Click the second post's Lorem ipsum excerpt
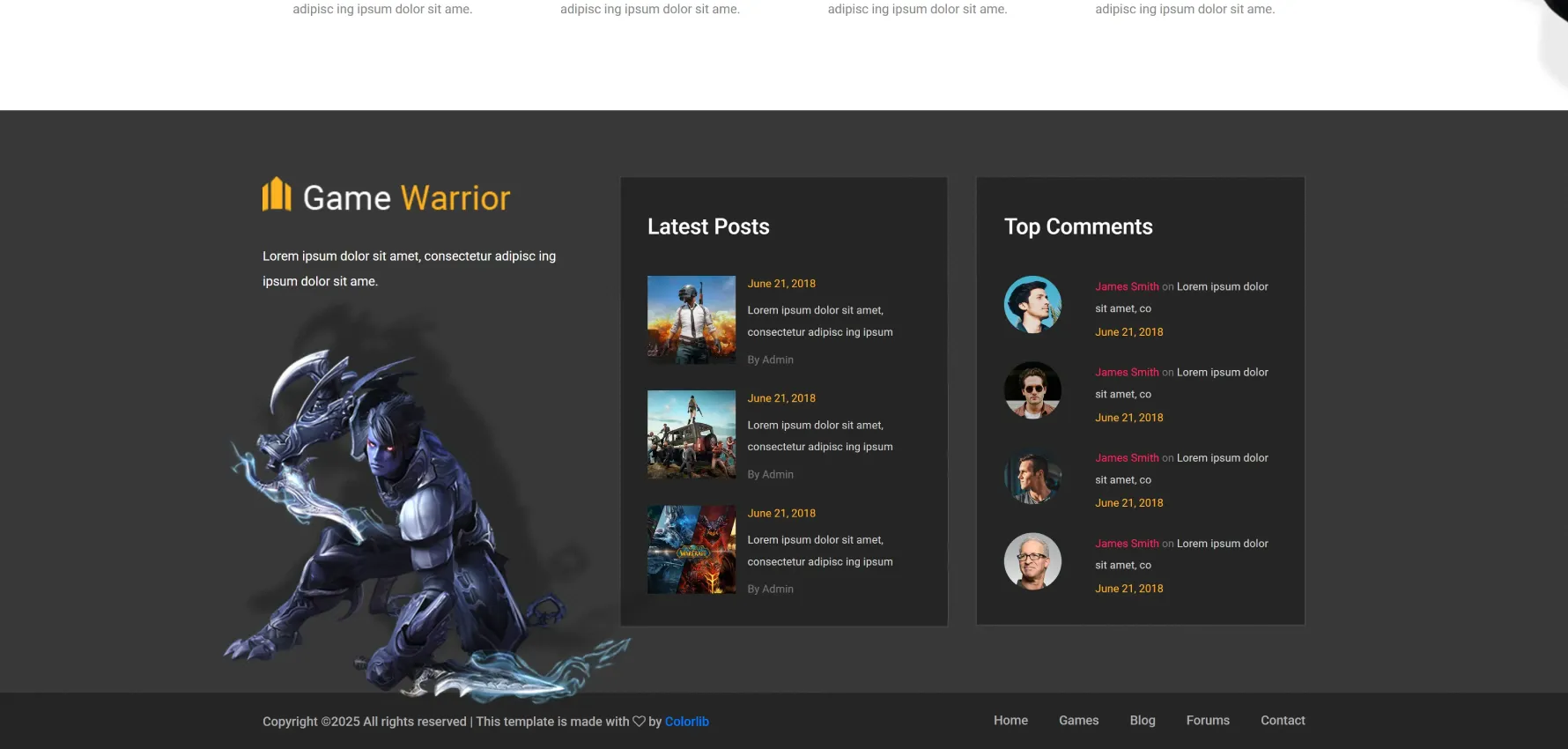This screenshot has height=749, width=1568. point(820,435)
